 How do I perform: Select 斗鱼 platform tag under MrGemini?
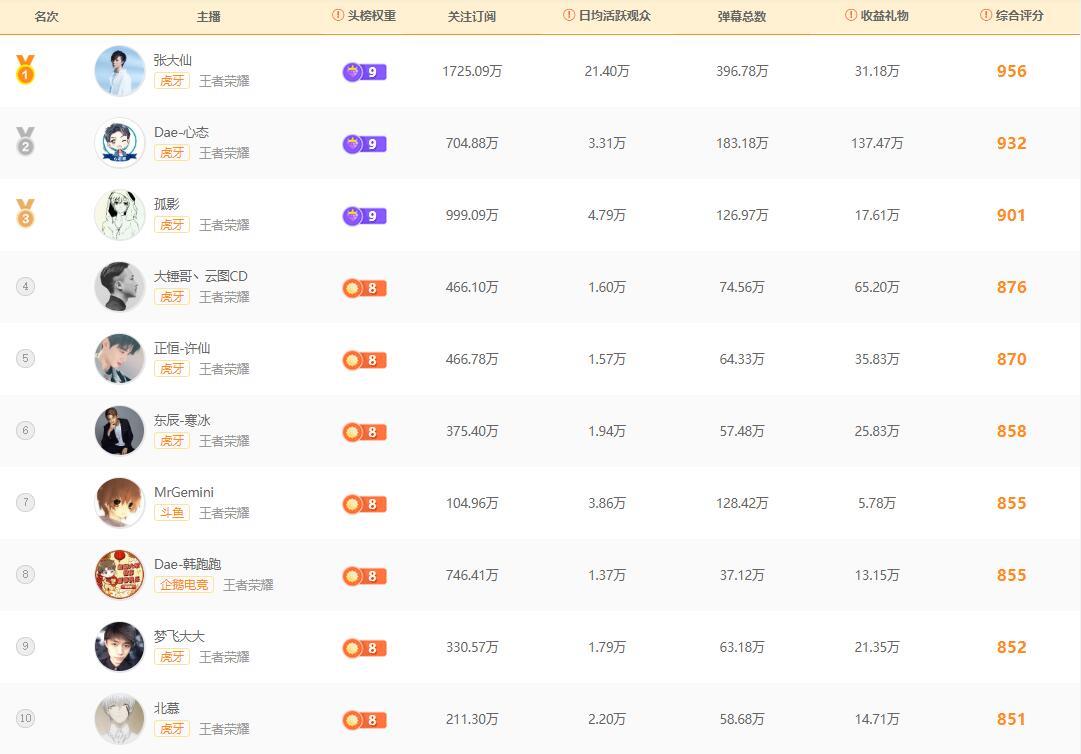[x=171, y=513]
